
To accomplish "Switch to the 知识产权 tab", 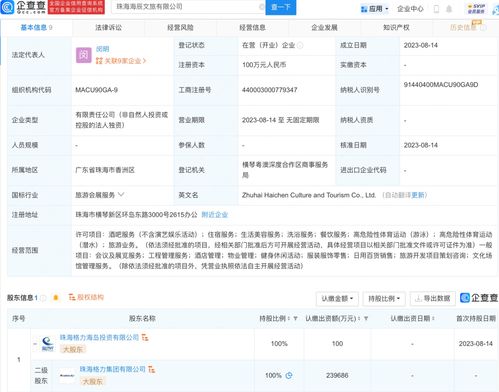I will click(396, 28).
